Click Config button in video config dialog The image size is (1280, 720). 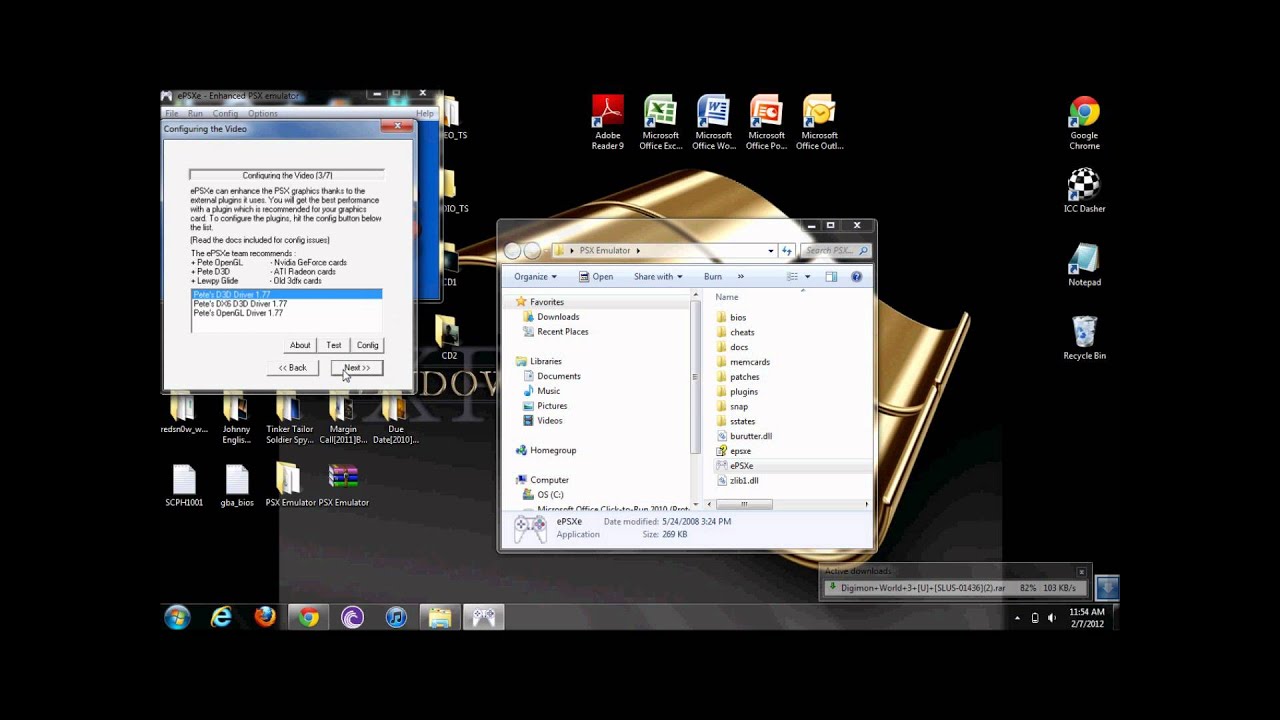click(x=368, y=345)
